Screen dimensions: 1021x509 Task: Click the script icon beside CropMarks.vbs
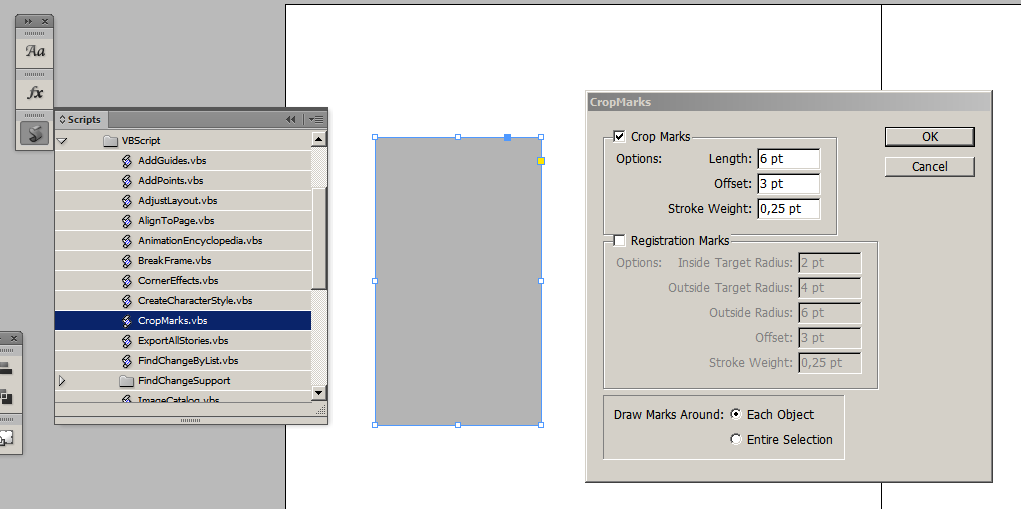[127, 321]
